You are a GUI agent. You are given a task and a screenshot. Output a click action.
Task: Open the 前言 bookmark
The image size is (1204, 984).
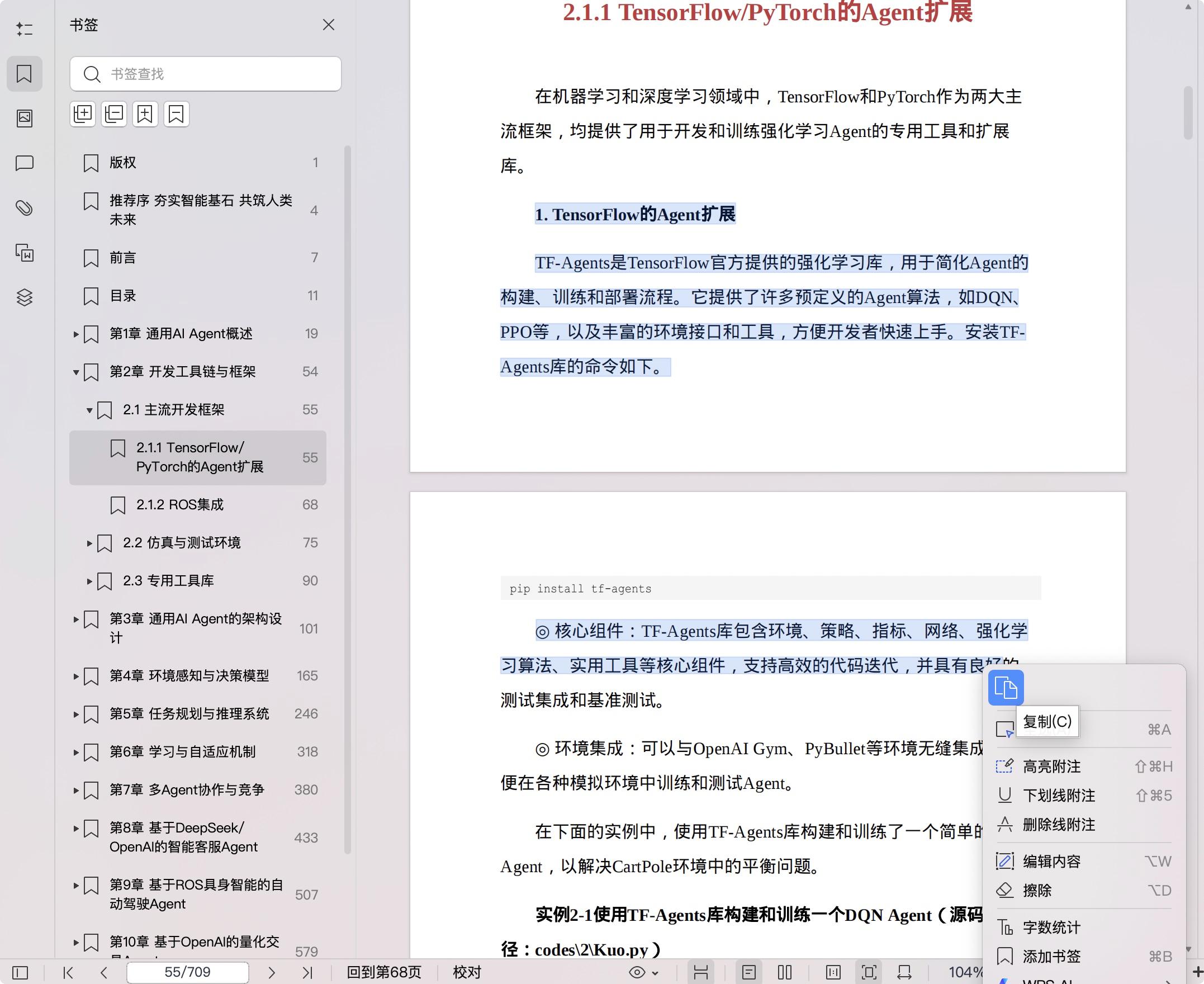pos(198,258)
